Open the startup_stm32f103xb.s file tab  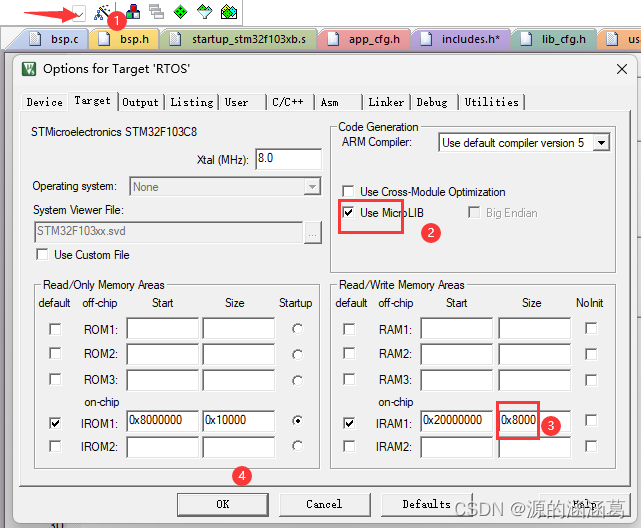pos(238,39)
